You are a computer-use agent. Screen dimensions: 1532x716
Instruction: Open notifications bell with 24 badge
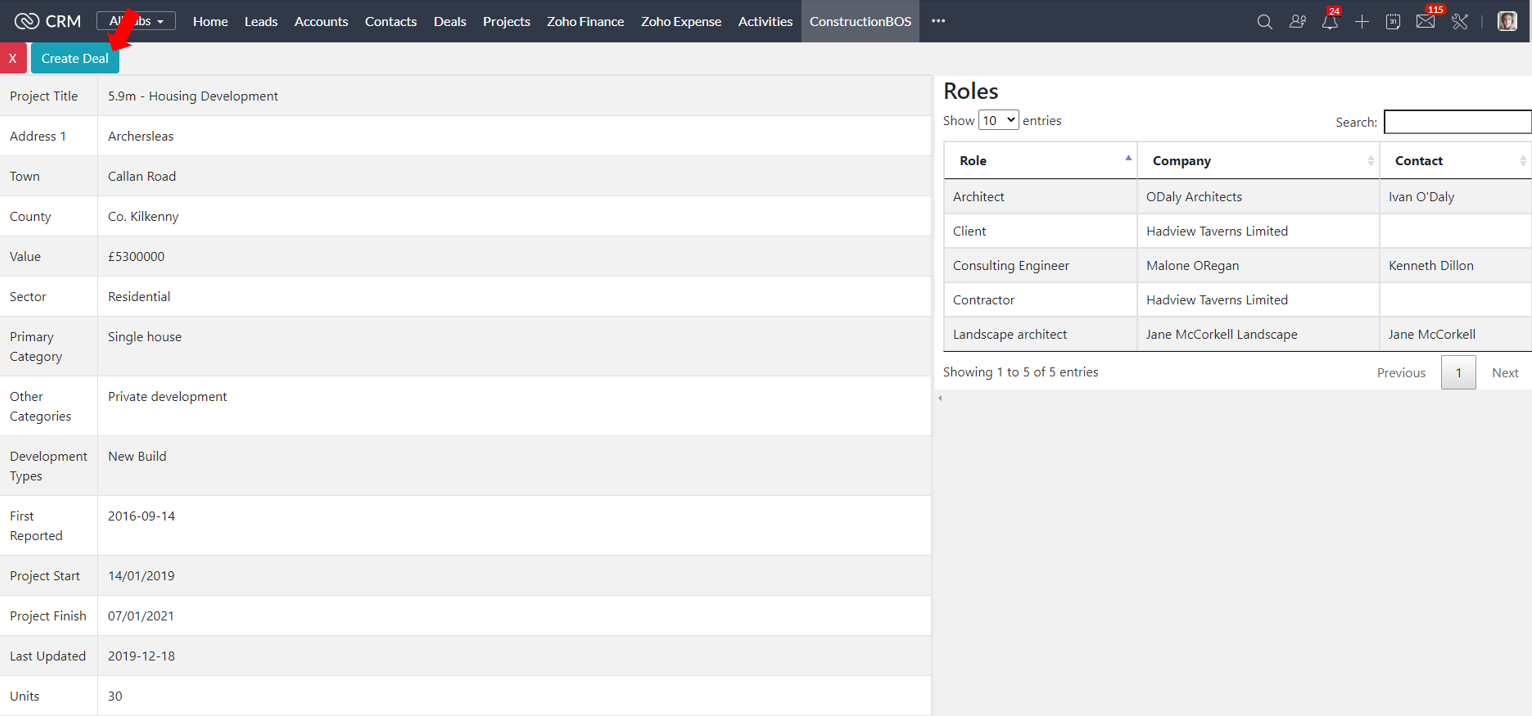coord(1330,21)
